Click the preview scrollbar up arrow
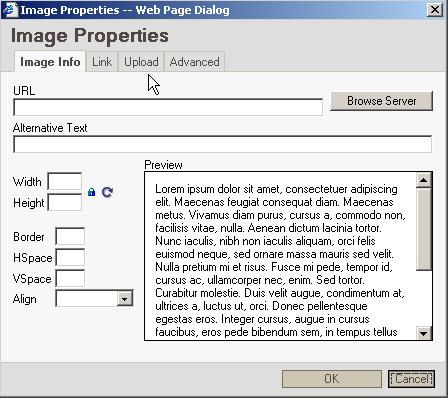Screen dimensions: 448x398 coord(424,180)
